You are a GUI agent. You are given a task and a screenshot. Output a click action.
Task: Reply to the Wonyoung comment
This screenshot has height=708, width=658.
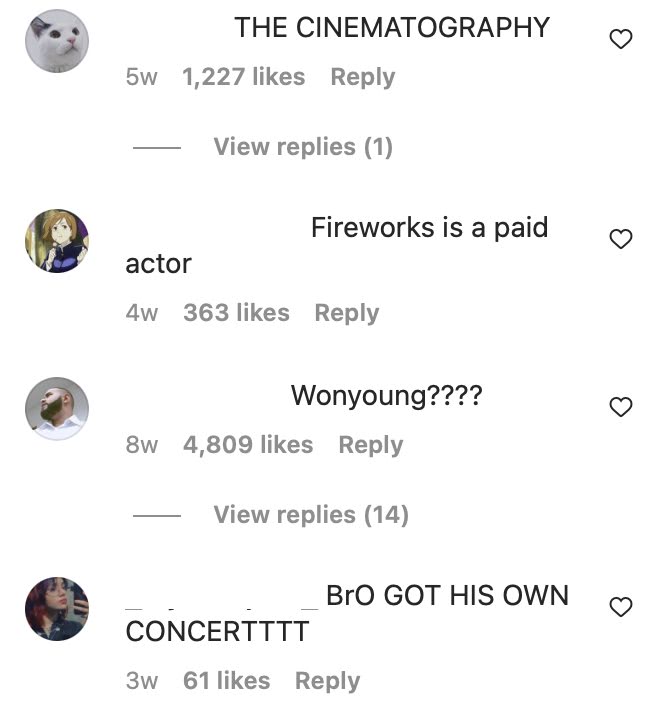click(371, 445)
